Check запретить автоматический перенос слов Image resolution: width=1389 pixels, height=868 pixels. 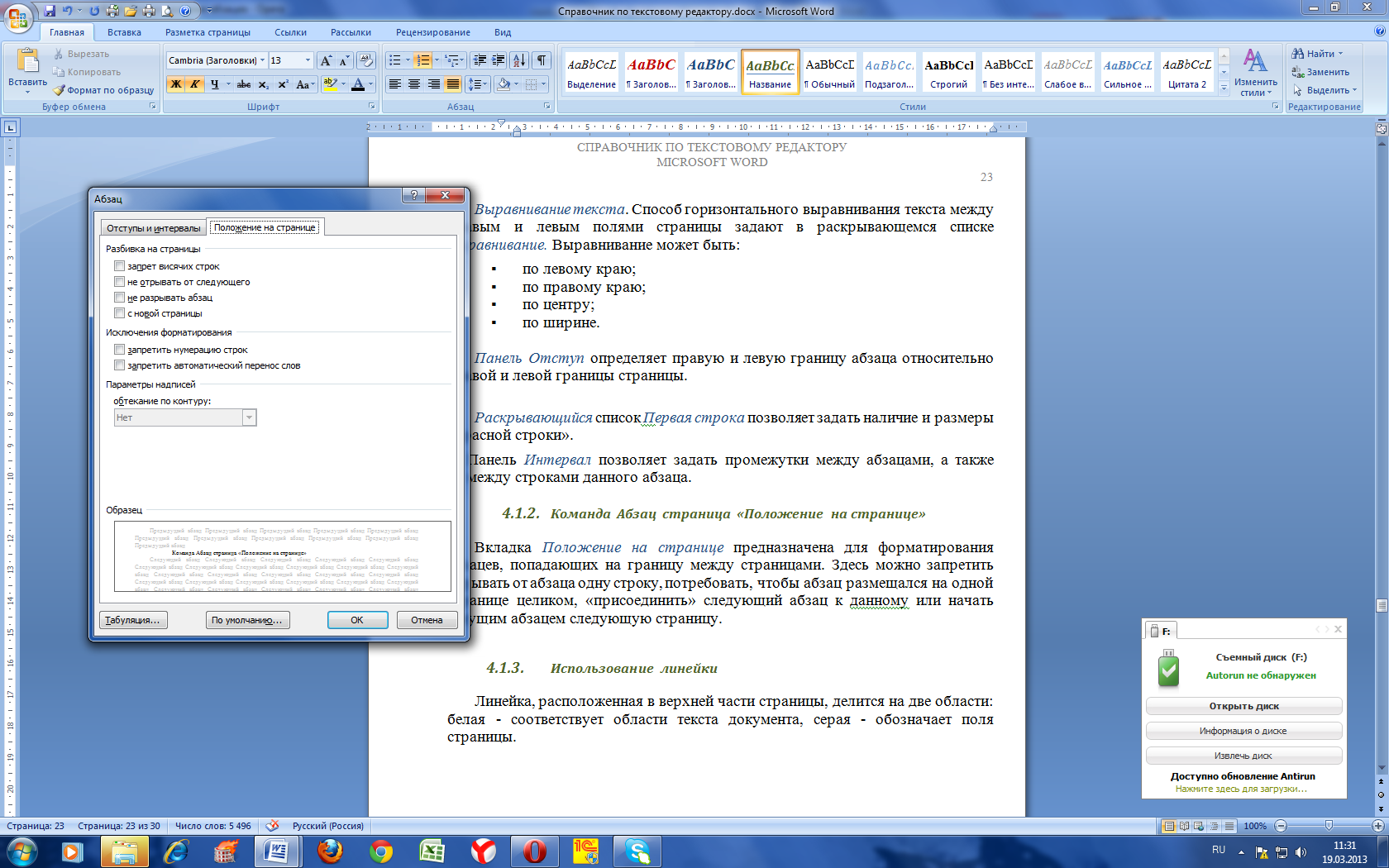click(x=119, y=365)
